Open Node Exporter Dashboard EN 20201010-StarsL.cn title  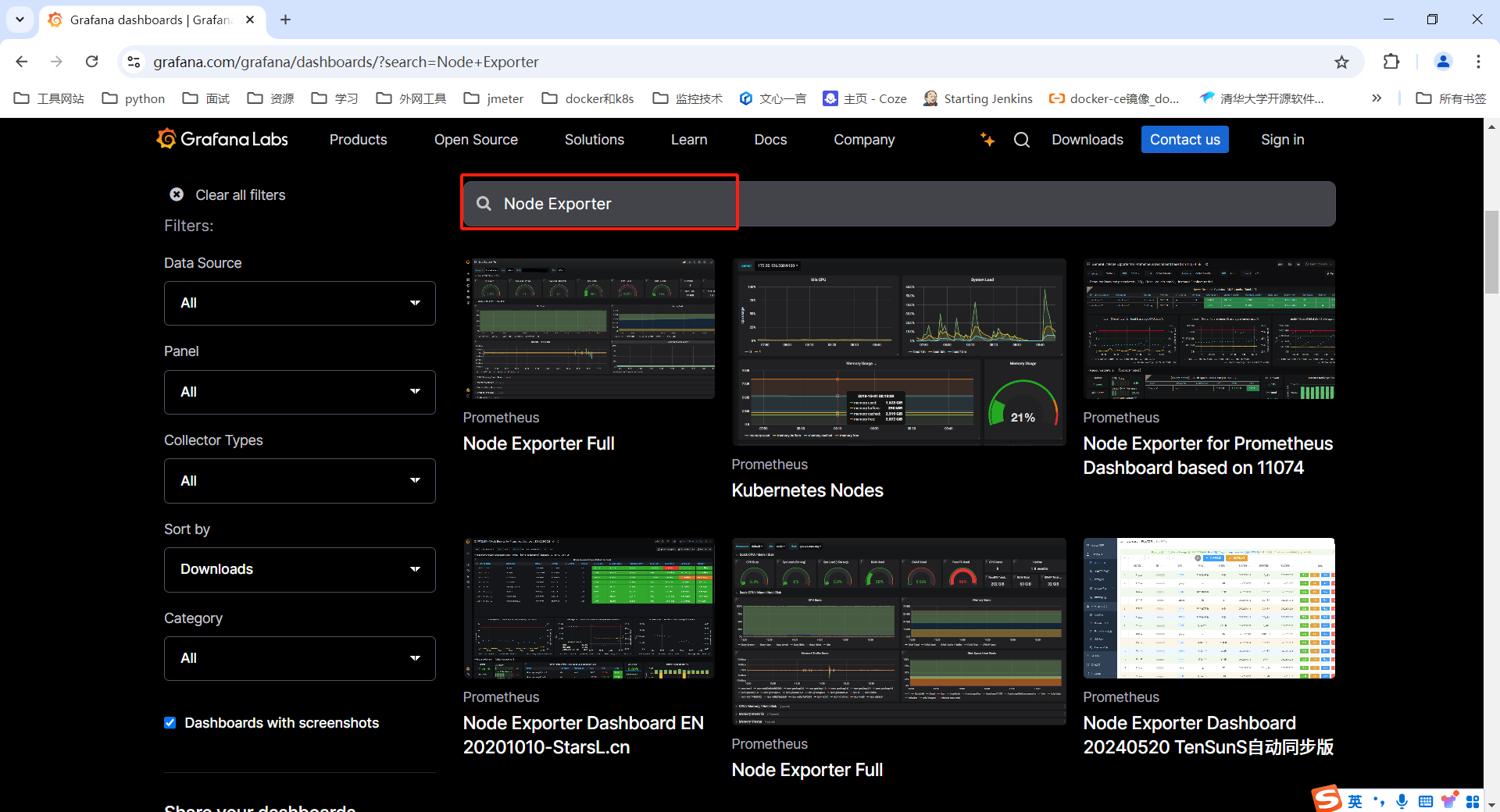coord(584,735)
